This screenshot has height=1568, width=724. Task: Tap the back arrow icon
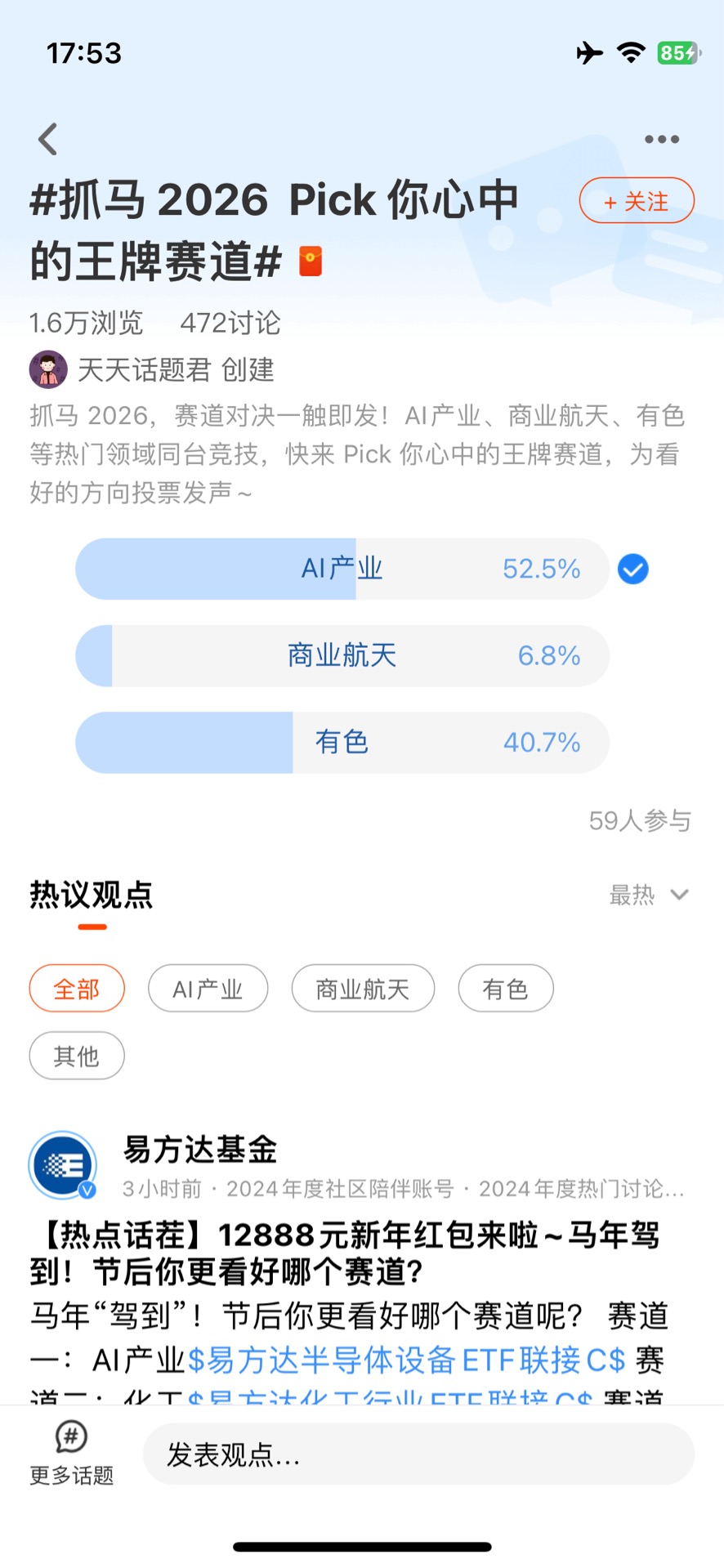48,139
